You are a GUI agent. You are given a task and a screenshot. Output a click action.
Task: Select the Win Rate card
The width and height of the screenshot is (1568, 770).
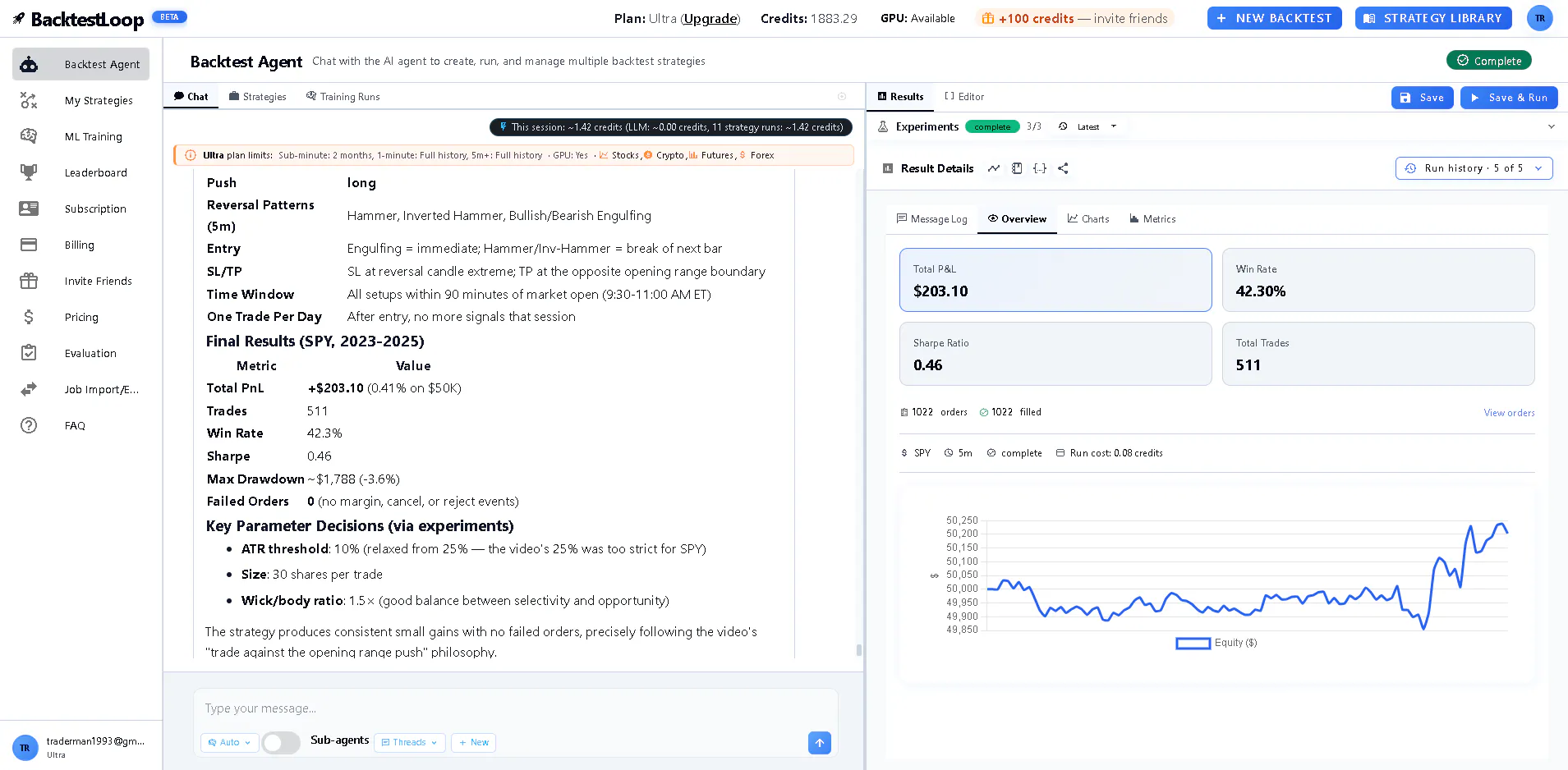[1378, 280]
